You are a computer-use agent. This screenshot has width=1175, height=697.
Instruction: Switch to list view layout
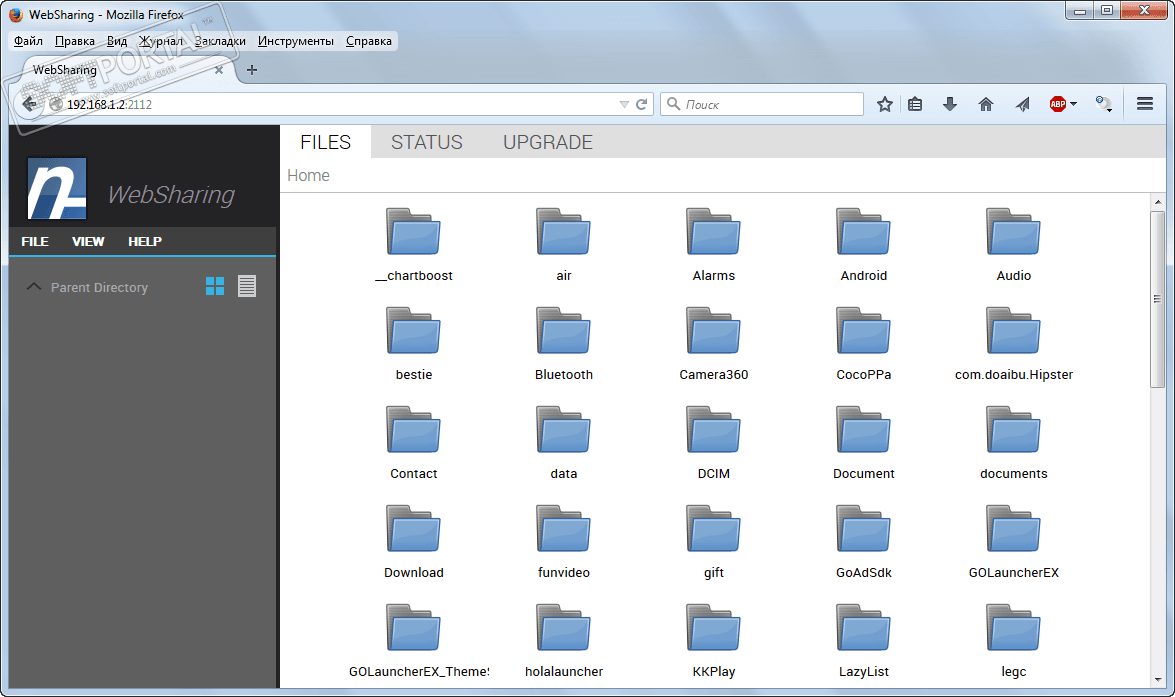coord(247,286)
